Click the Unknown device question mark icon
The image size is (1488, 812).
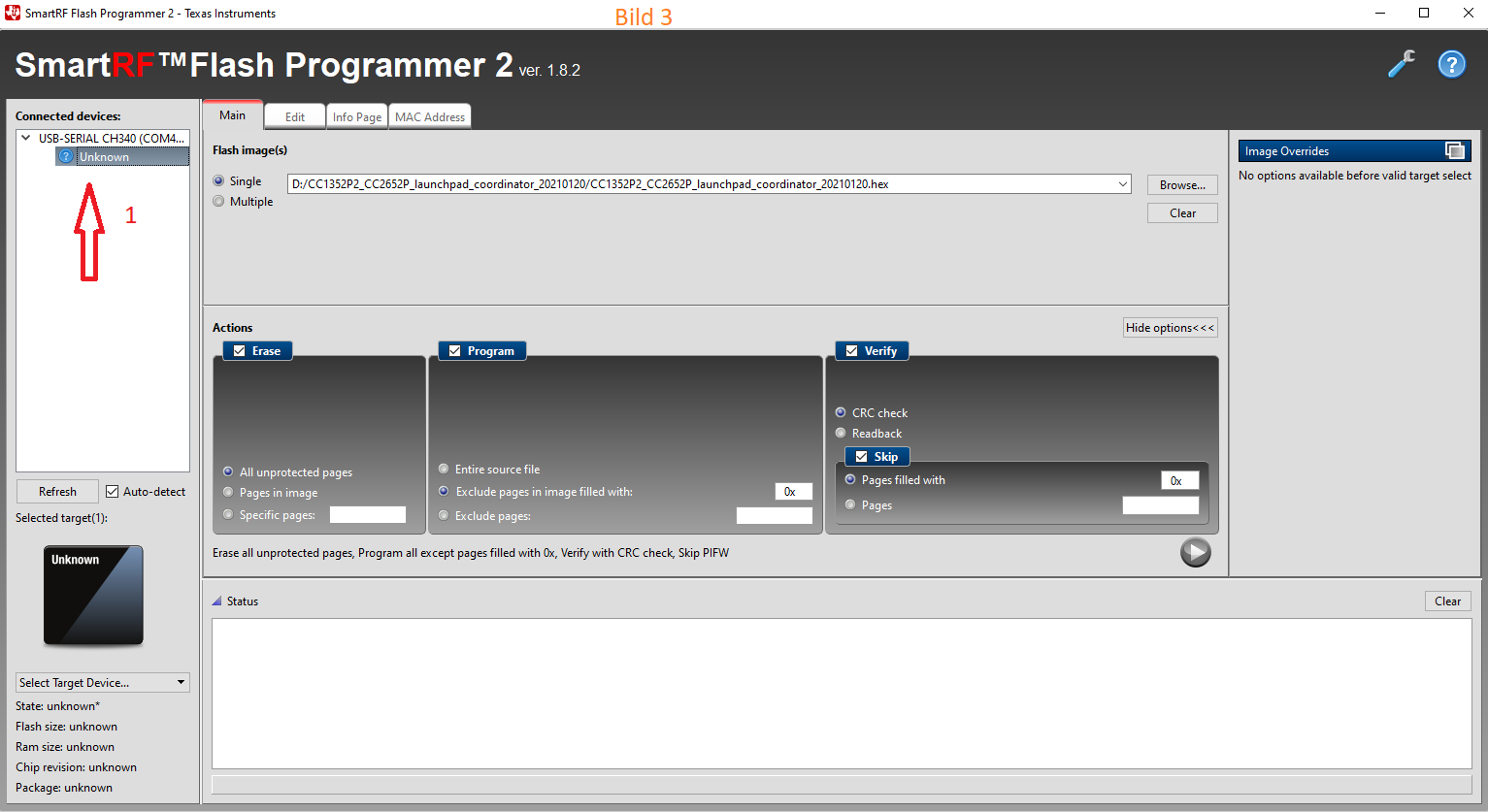66,156
